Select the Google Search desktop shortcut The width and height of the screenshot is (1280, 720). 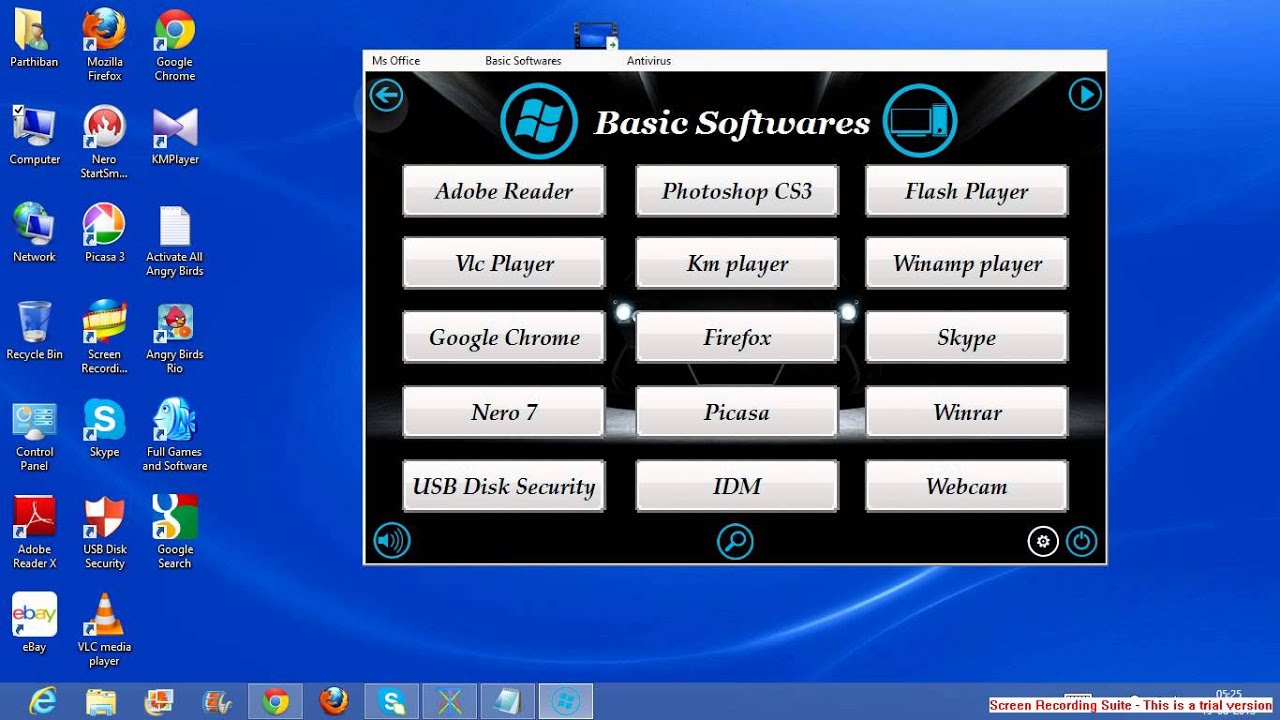click(174, 532)
